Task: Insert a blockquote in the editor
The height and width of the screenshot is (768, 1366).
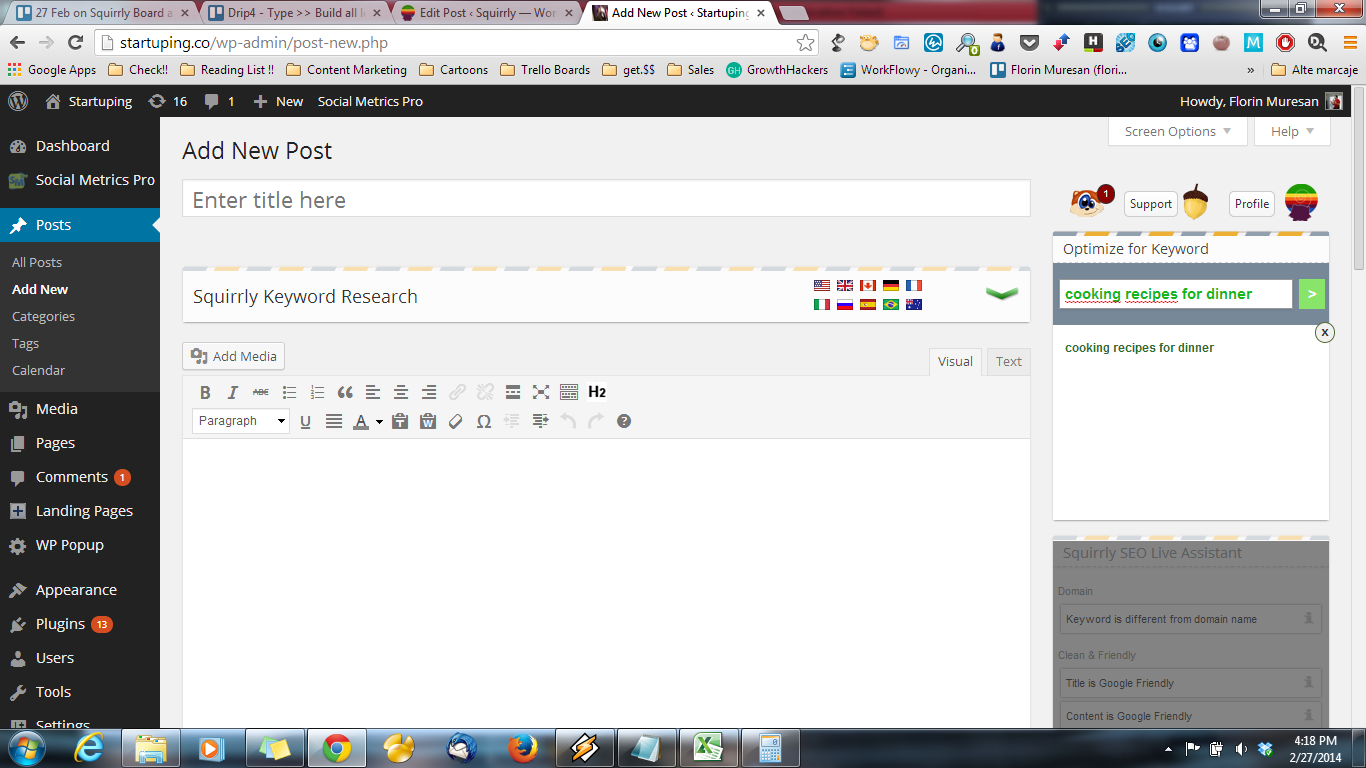Action: point(345,392)
